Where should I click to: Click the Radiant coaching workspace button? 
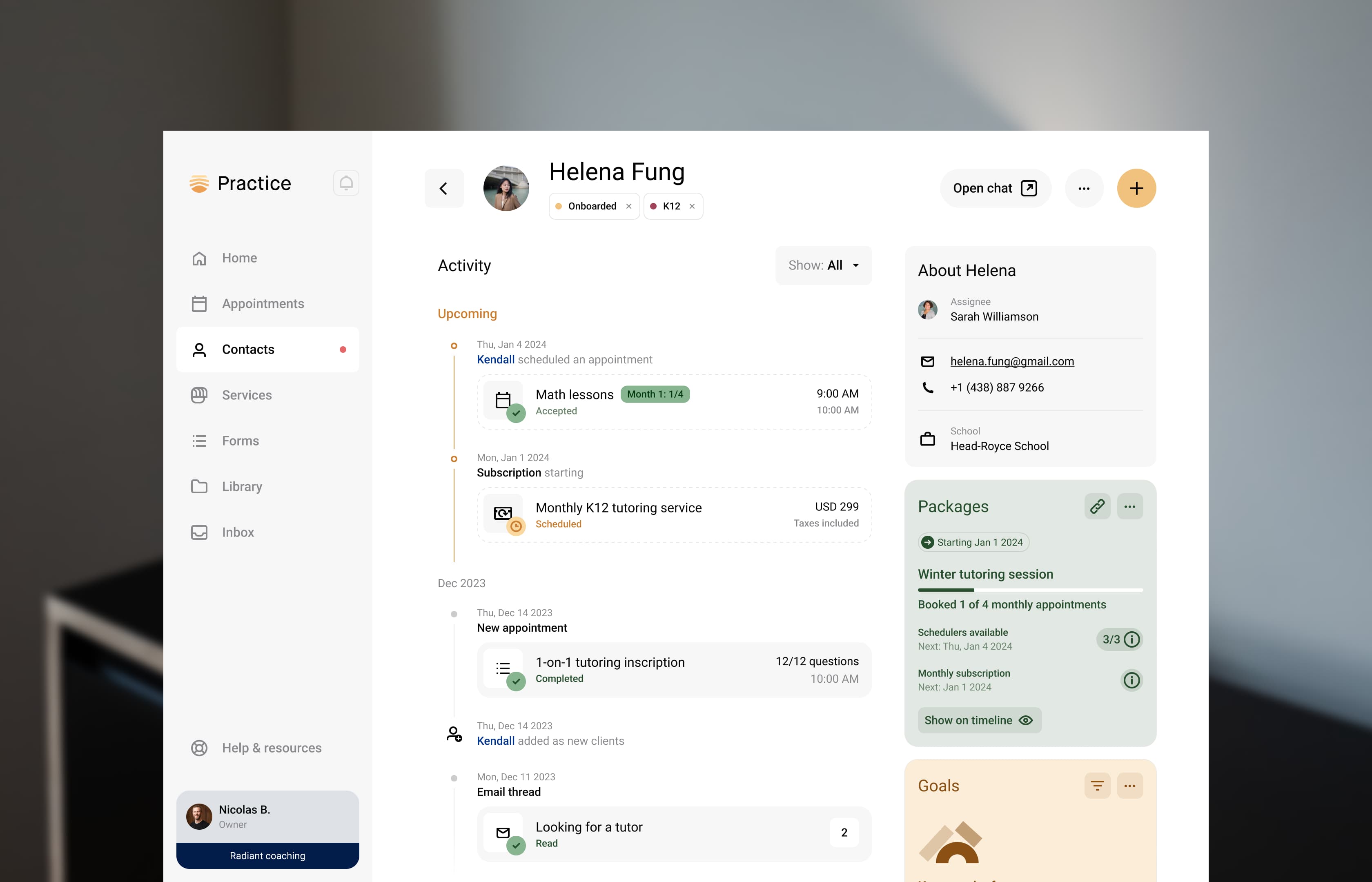(267, 855)
